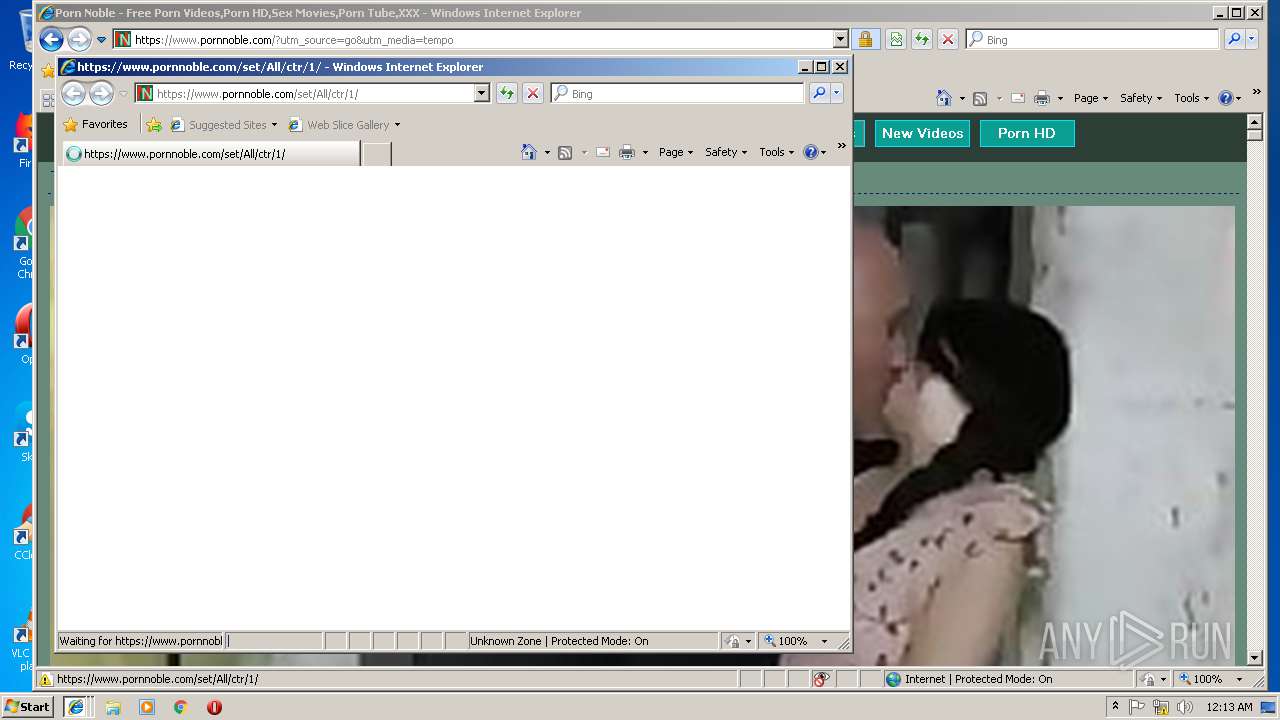Click the popup blocker icon in background status bar
The height and width of the screenshot is (720, 1280).
coord(821,679)
